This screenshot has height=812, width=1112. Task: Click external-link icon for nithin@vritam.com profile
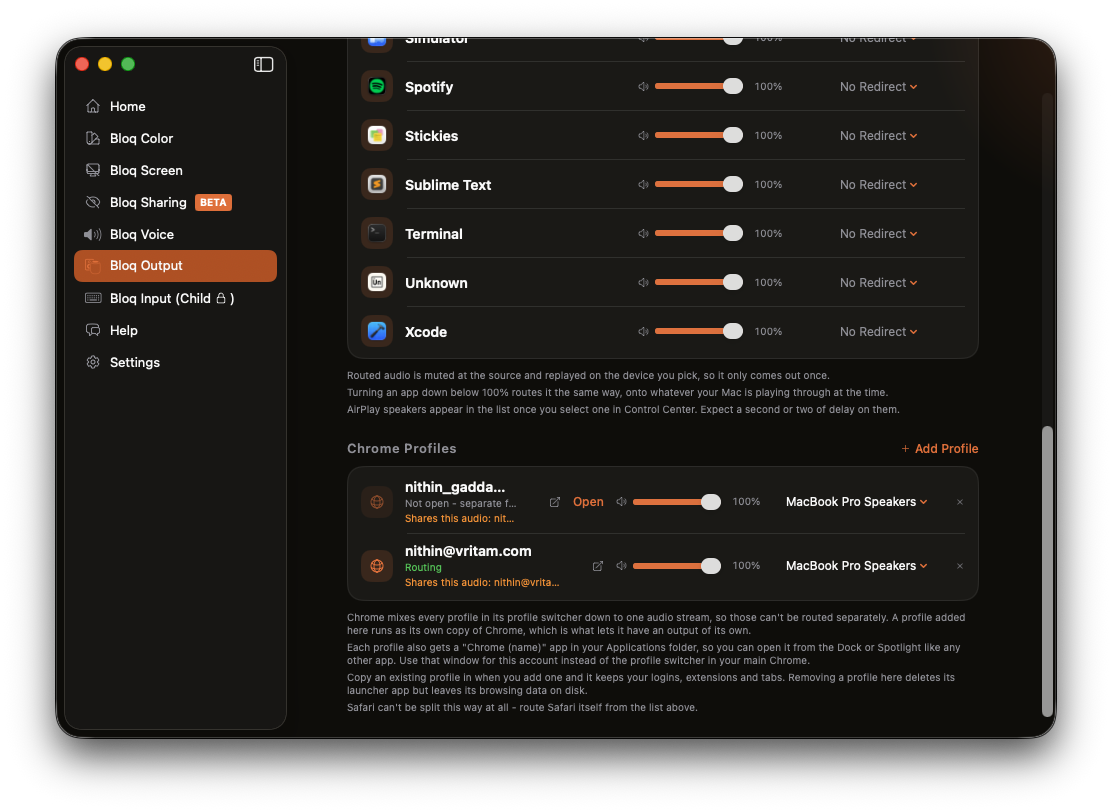[598, 566]
